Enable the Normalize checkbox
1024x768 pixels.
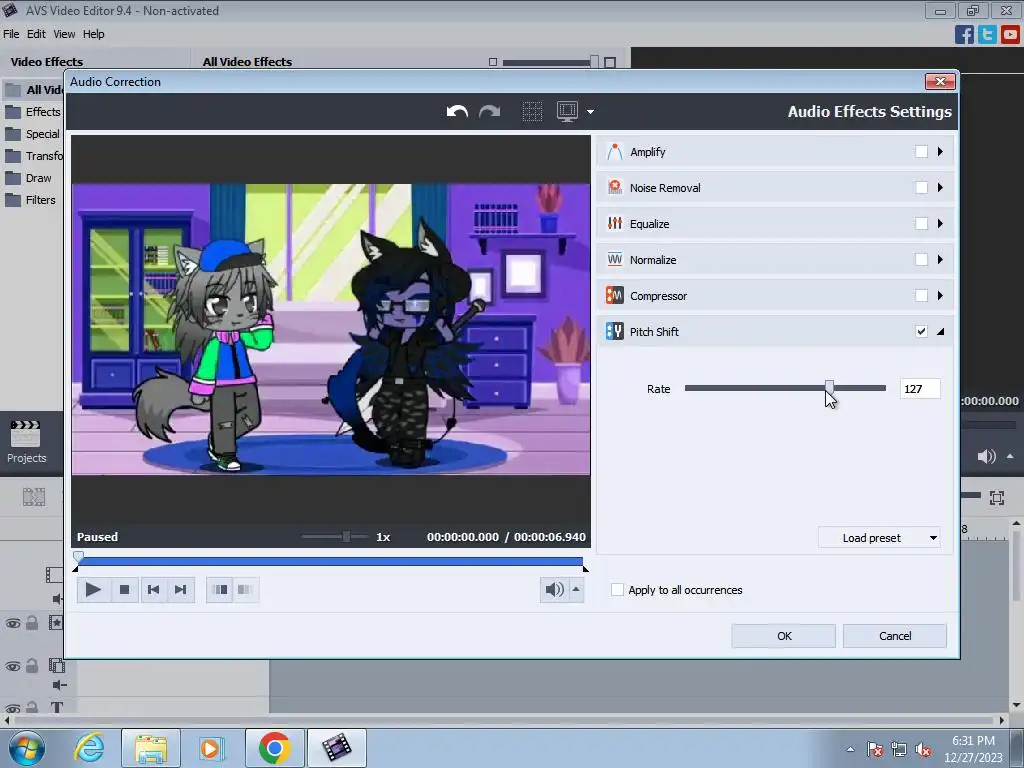coord(921,259)
